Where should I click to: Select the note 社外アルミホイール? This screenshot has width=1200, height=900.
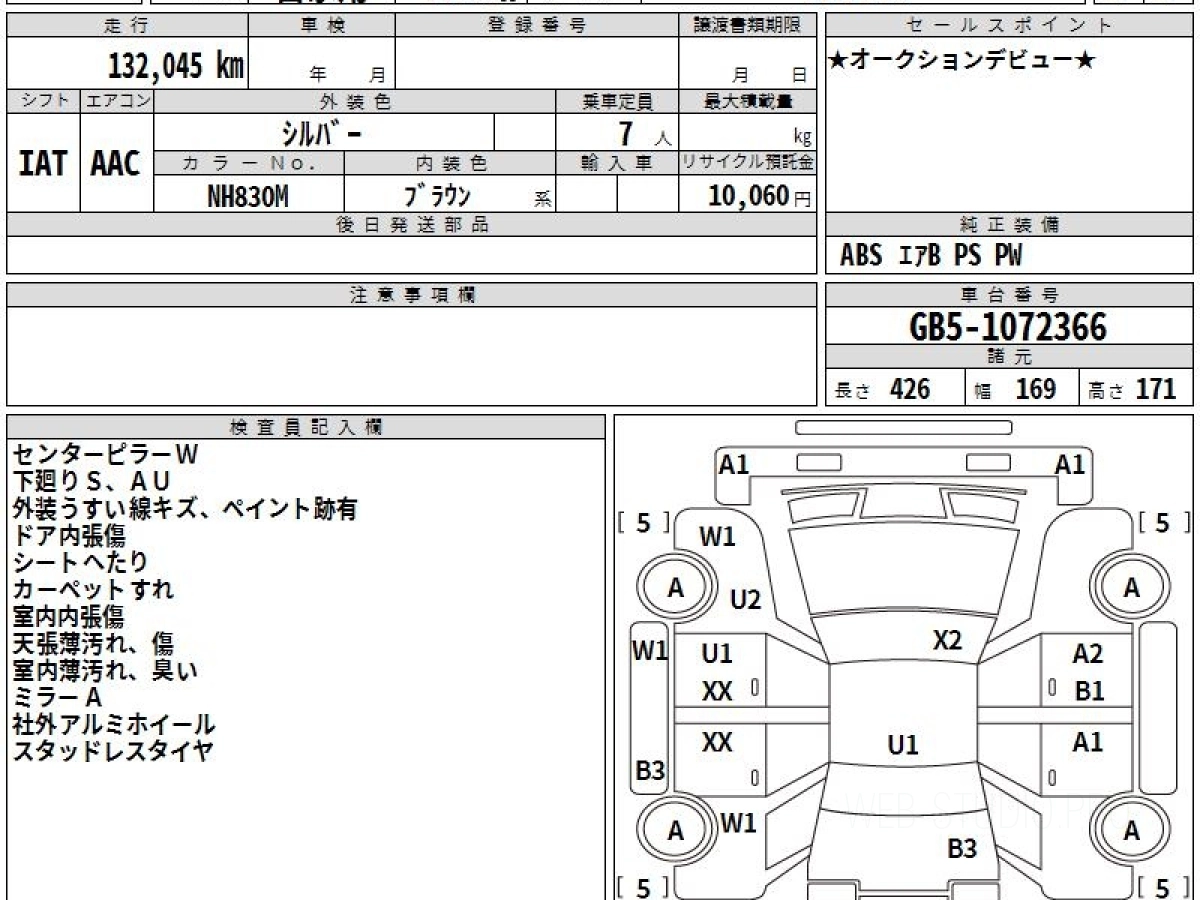tap(114, 725)
